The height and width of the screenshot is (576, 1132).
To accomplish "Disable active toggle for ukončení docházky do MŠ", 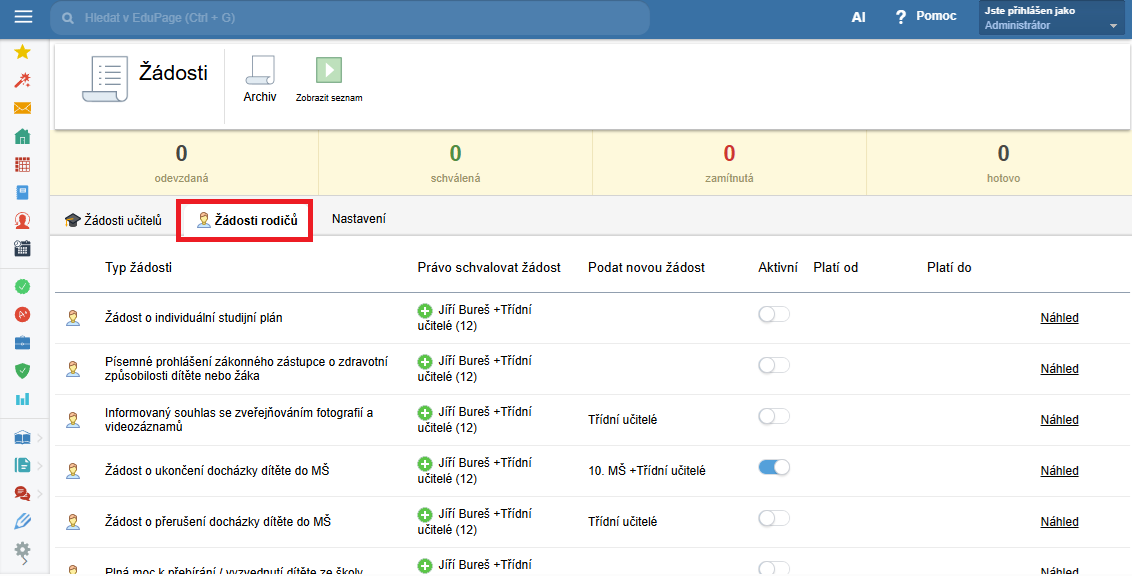I will (x=774, y=467).
